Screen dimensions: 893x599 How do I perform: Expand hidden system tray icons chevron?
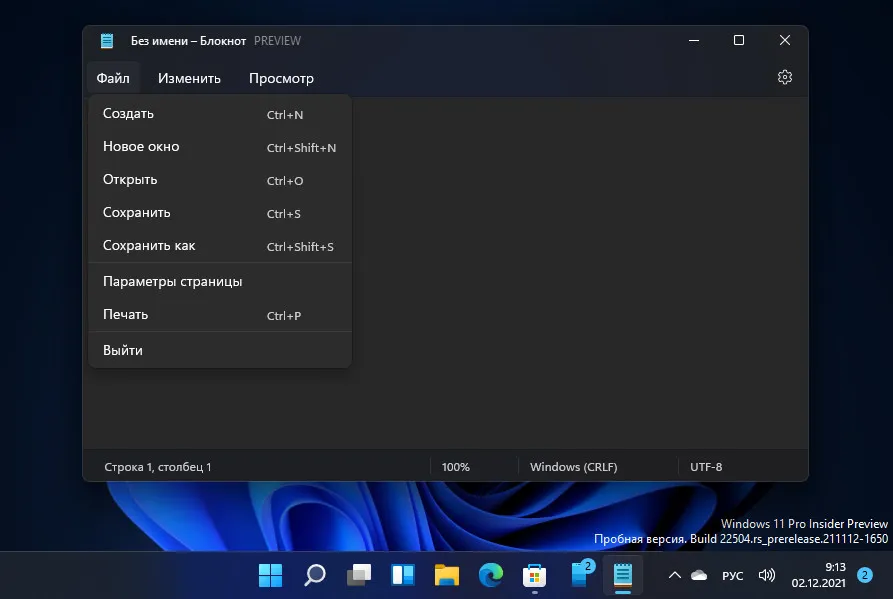(675, 575)
